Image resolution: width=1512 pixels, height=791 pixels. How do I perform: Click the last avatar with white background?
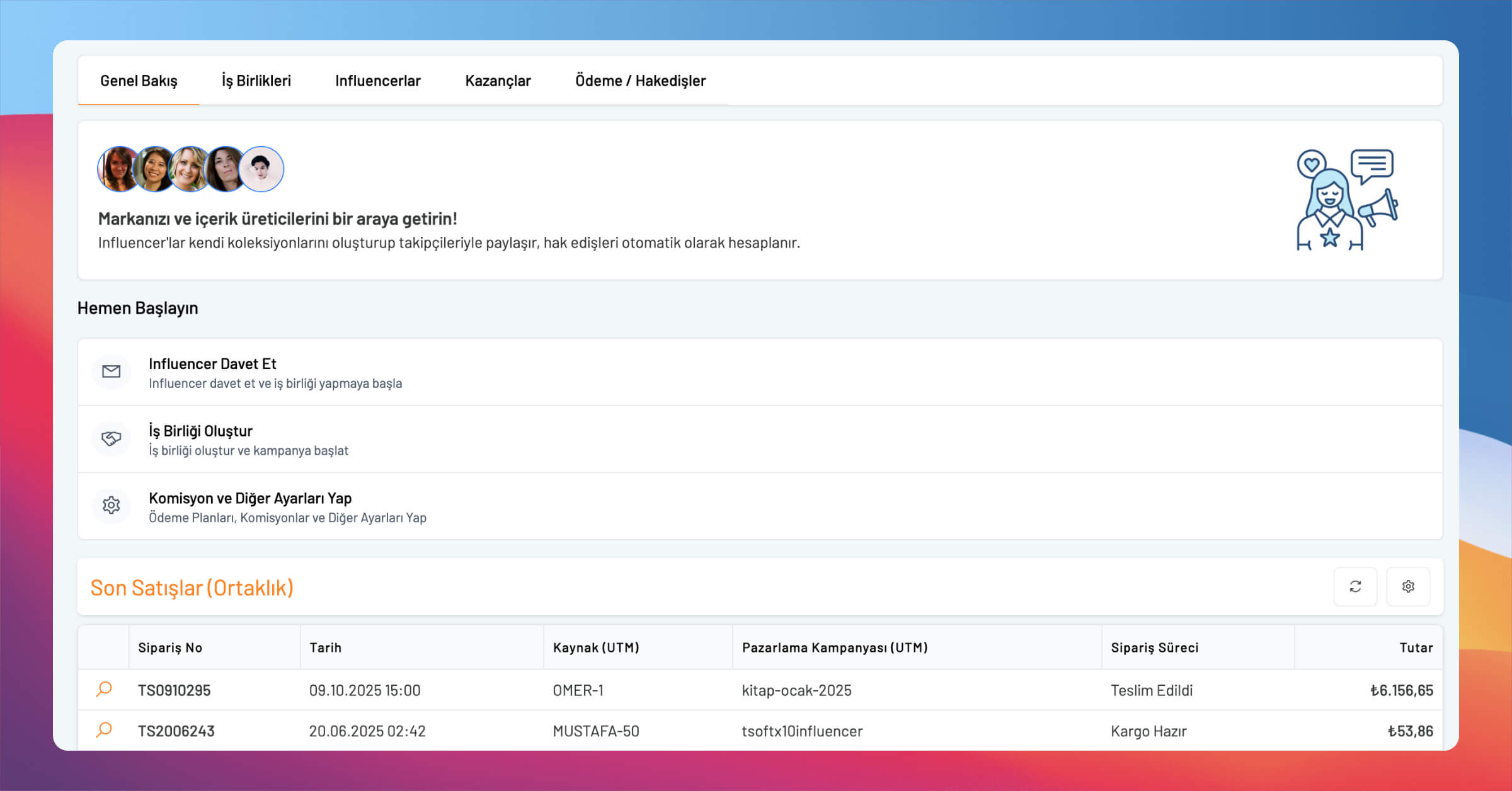coord(262,169)
